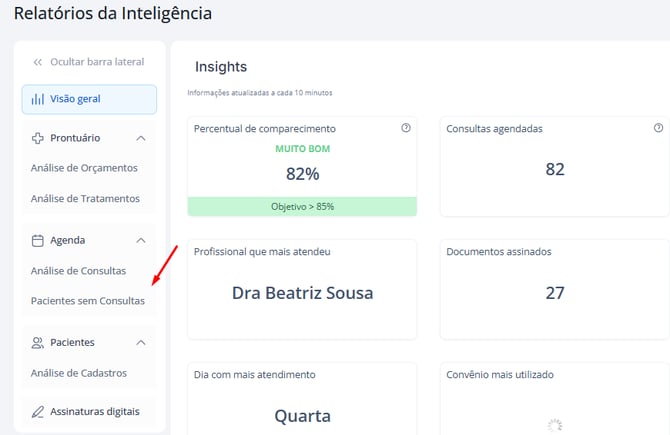Collapse the Pacientes section chevron
This screenshot has height=435, width=670.
(x=141, y=342)
